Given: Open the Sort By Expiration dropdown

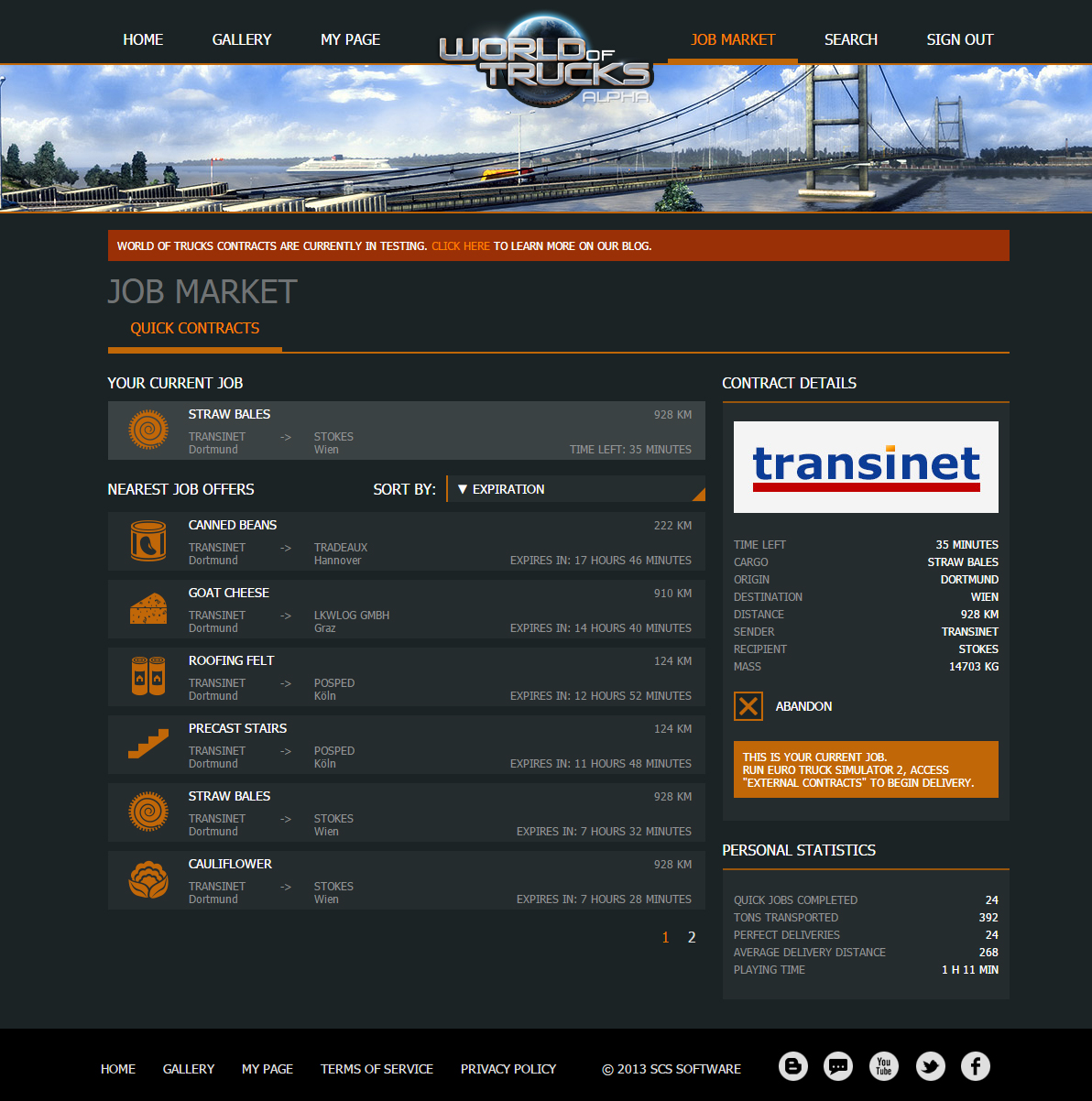Looking at the screenshot, I should tap(576, 489).
